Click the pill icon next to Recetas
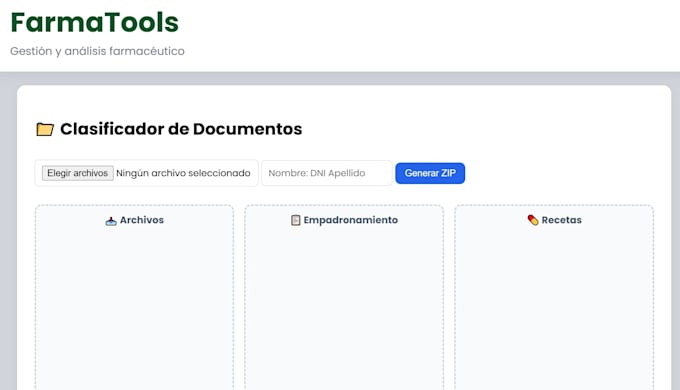This screenshot has height=390, width=680. (x=533, y=220)
